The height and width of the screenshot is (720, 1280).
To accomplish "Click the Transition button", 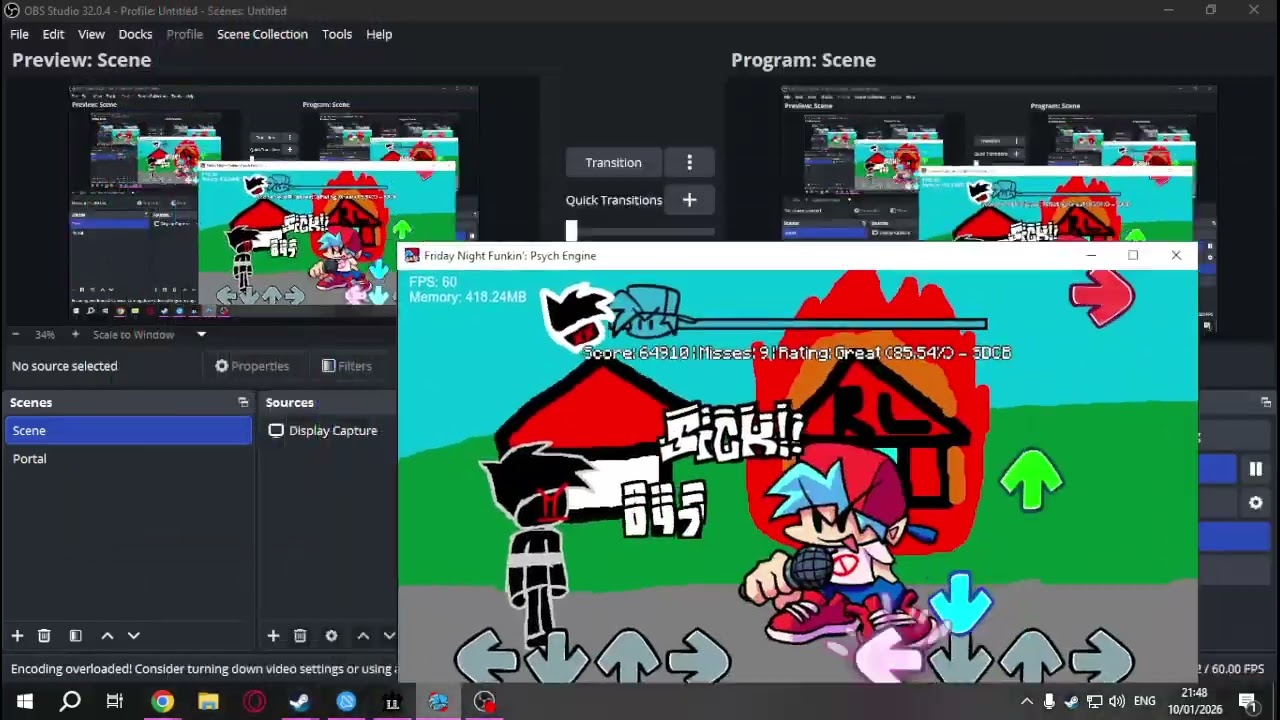I will coord(613,162).
